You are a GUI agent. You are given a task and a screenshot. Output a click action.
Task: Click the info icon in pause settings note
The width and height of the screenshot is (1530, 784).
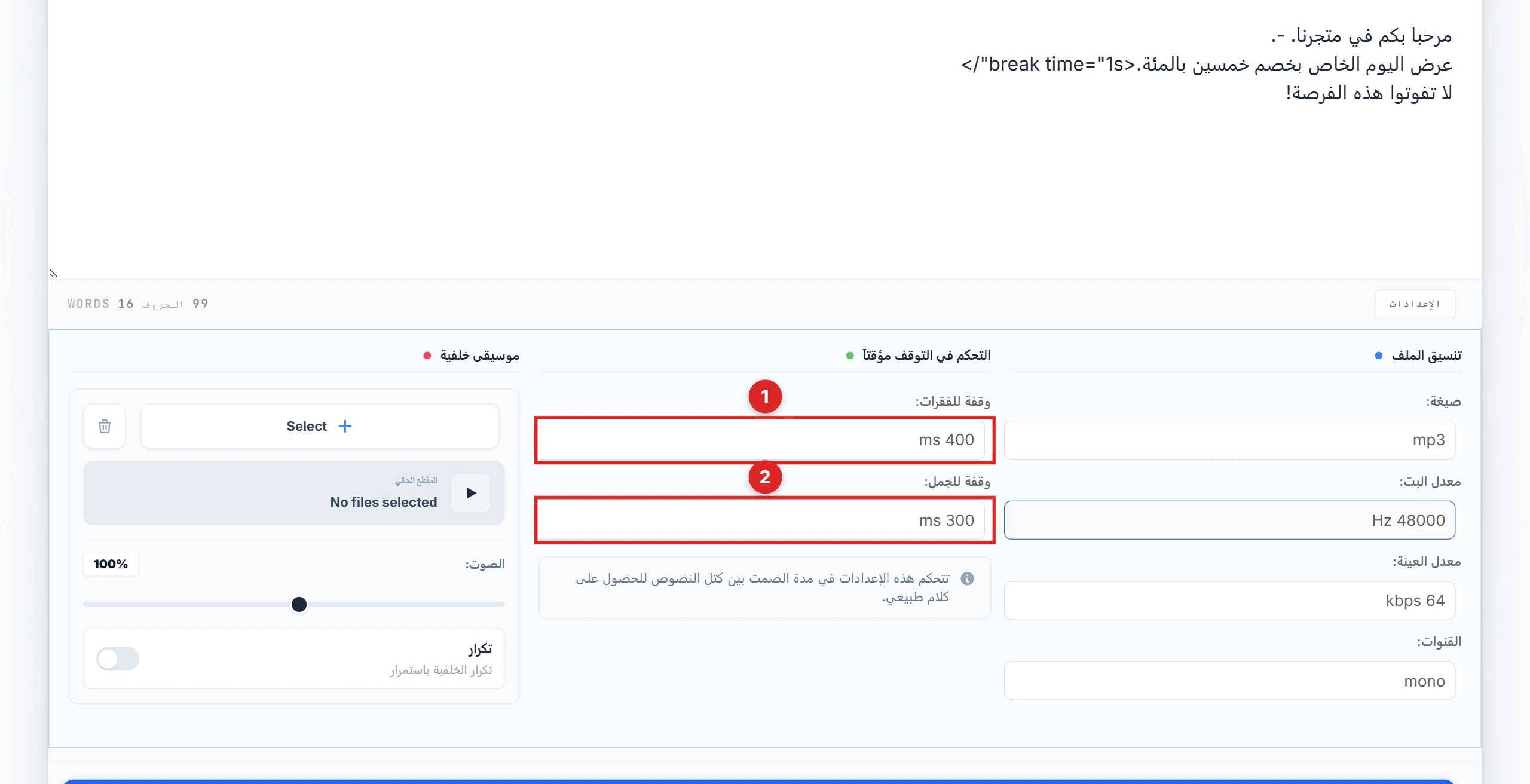click(967, 578)
